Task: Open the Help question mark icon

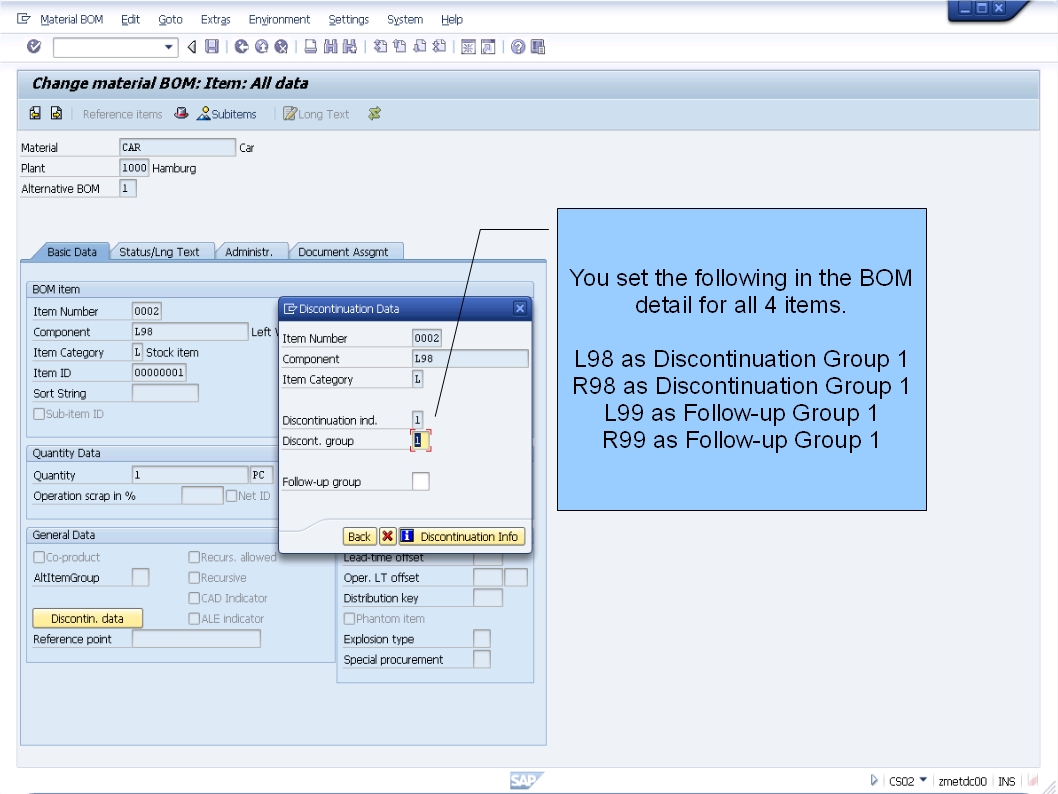Action: coord(518,47)
